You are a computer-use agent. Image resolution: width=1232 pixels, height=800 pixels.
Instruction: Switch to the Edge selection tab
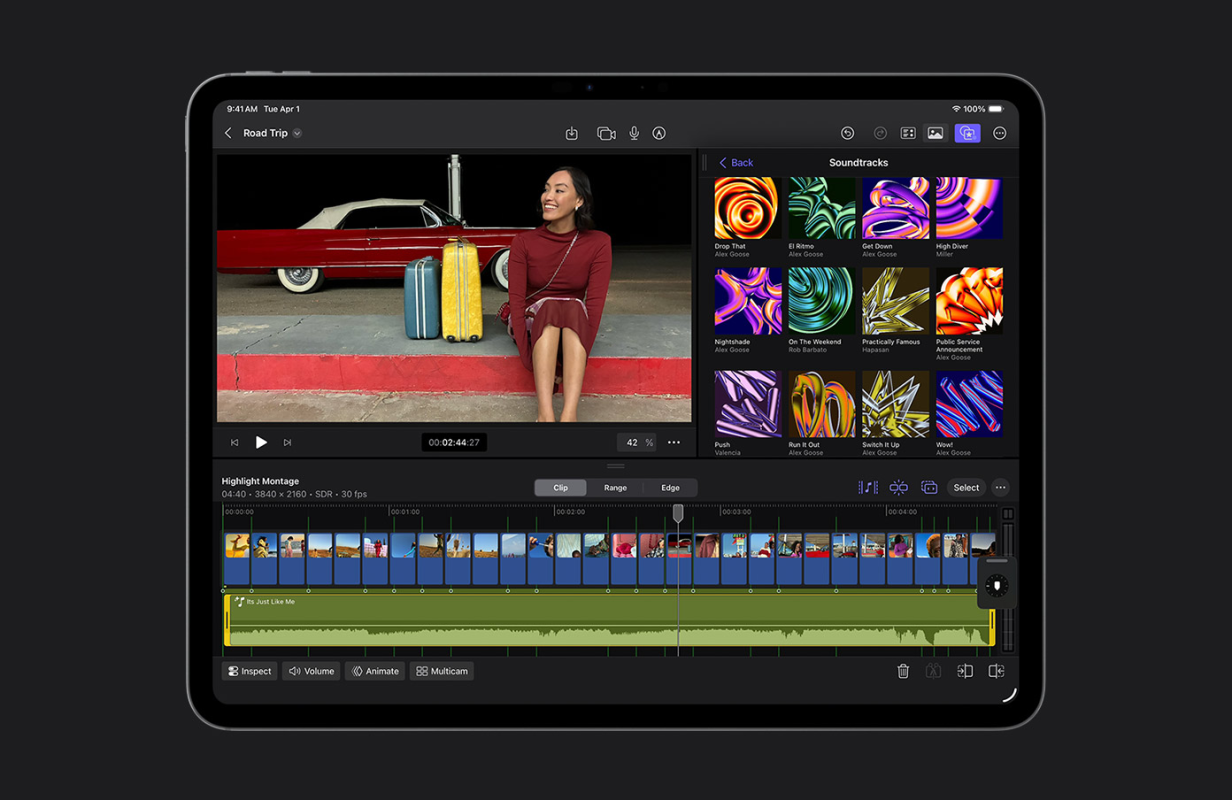670,488
